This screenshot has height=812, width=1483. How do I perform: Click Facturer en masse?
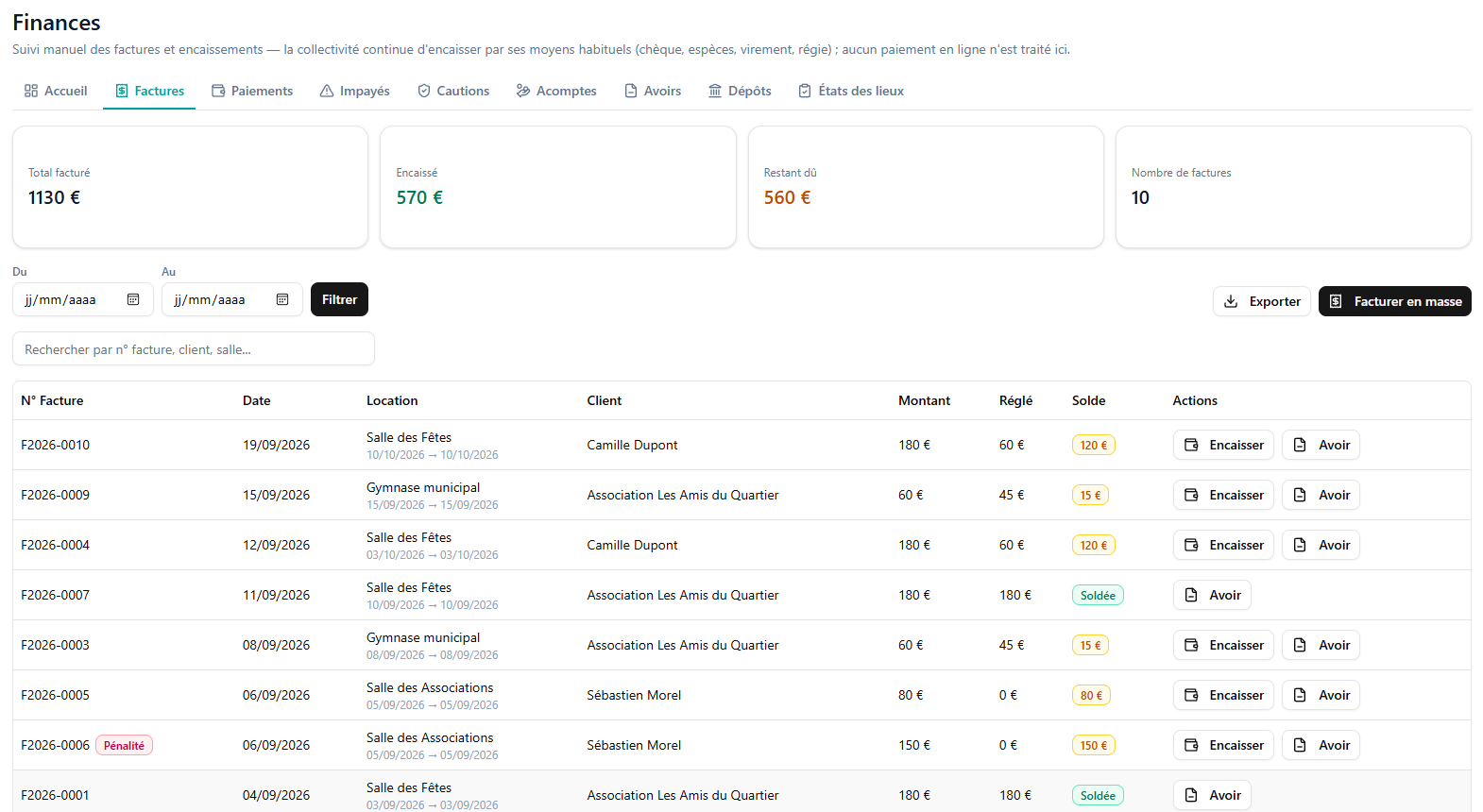click(x=1395, y=301)
